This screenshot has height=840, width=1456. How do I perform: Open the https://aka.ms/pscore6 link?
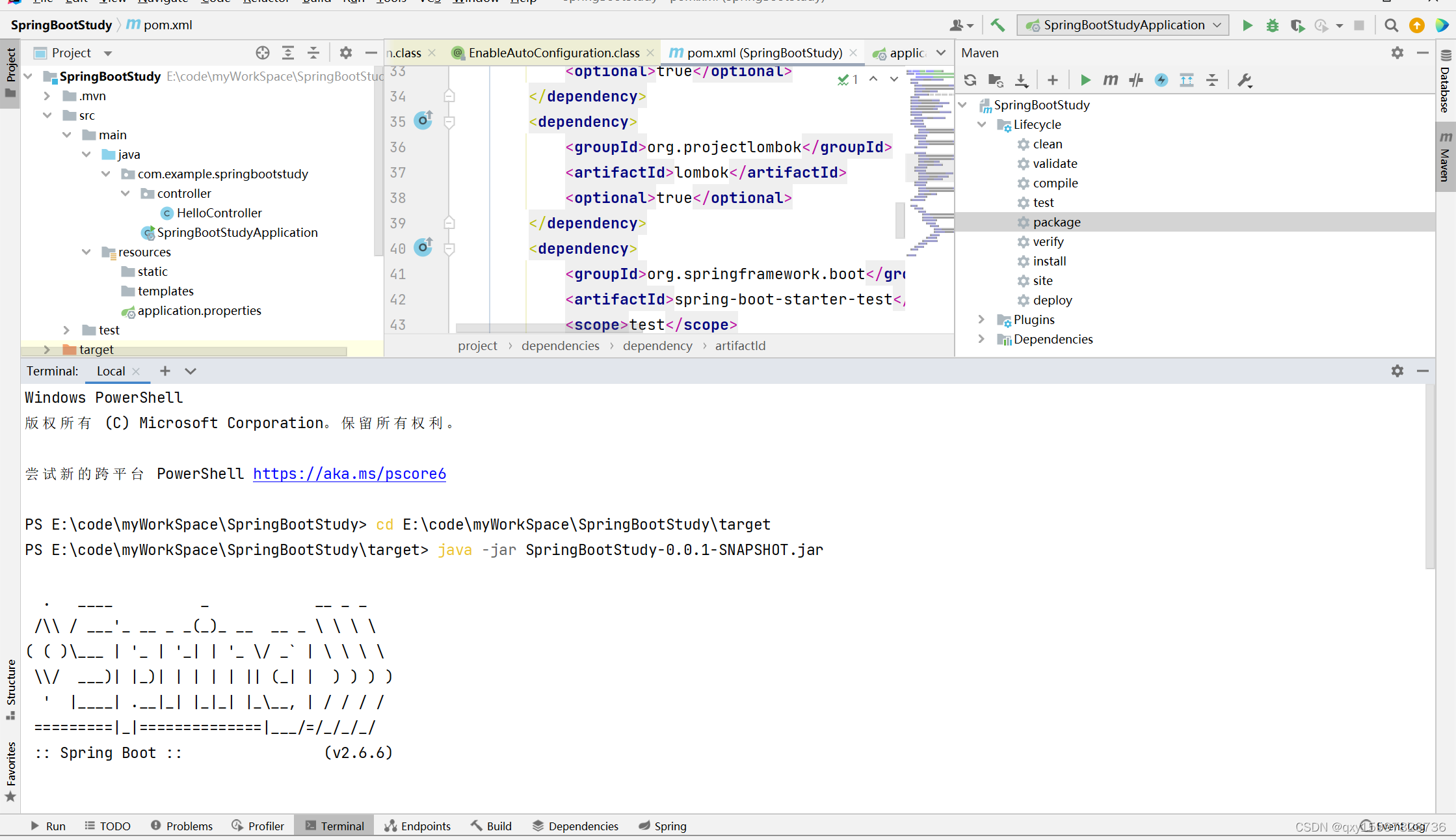[349, 474]
